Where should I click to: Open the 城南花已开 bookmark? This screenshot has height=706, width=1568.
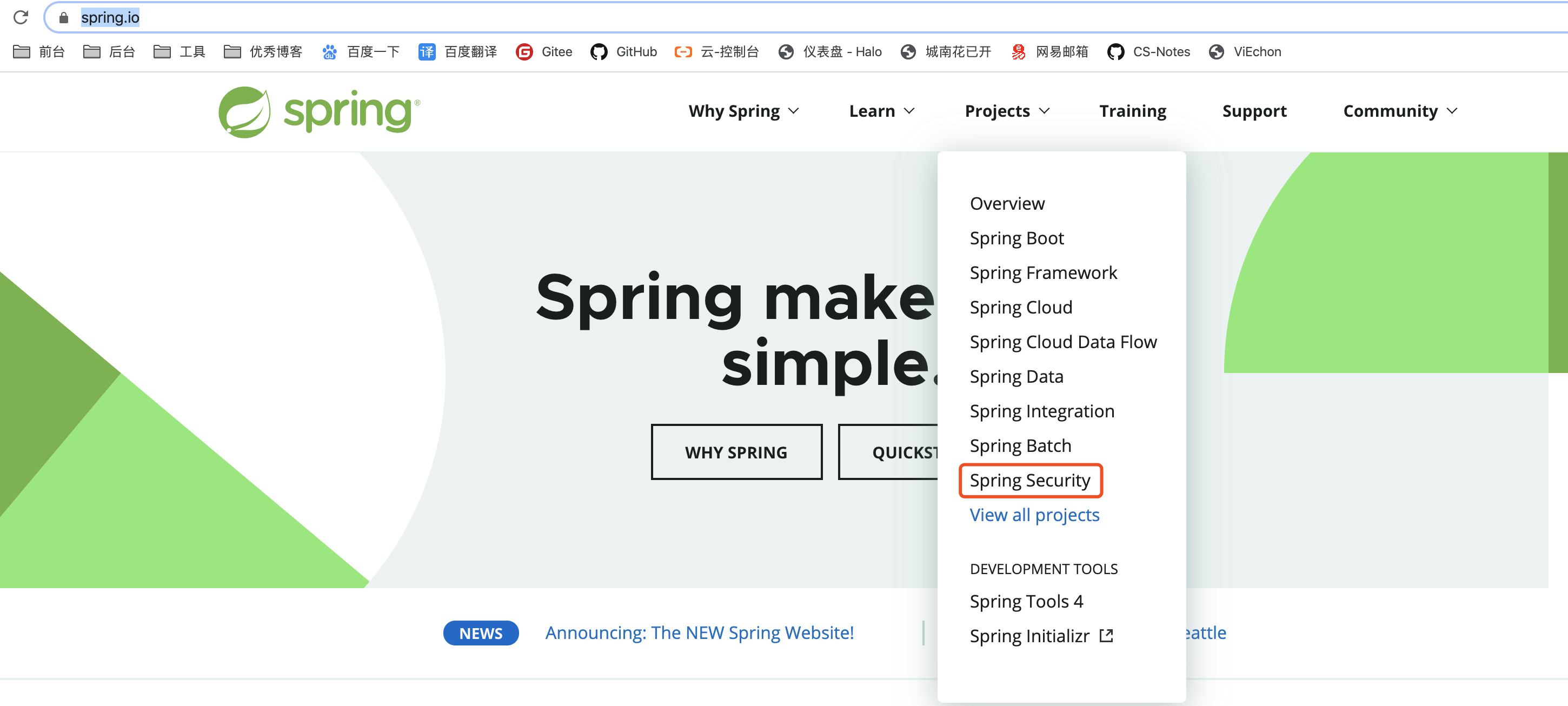point(947,52)
